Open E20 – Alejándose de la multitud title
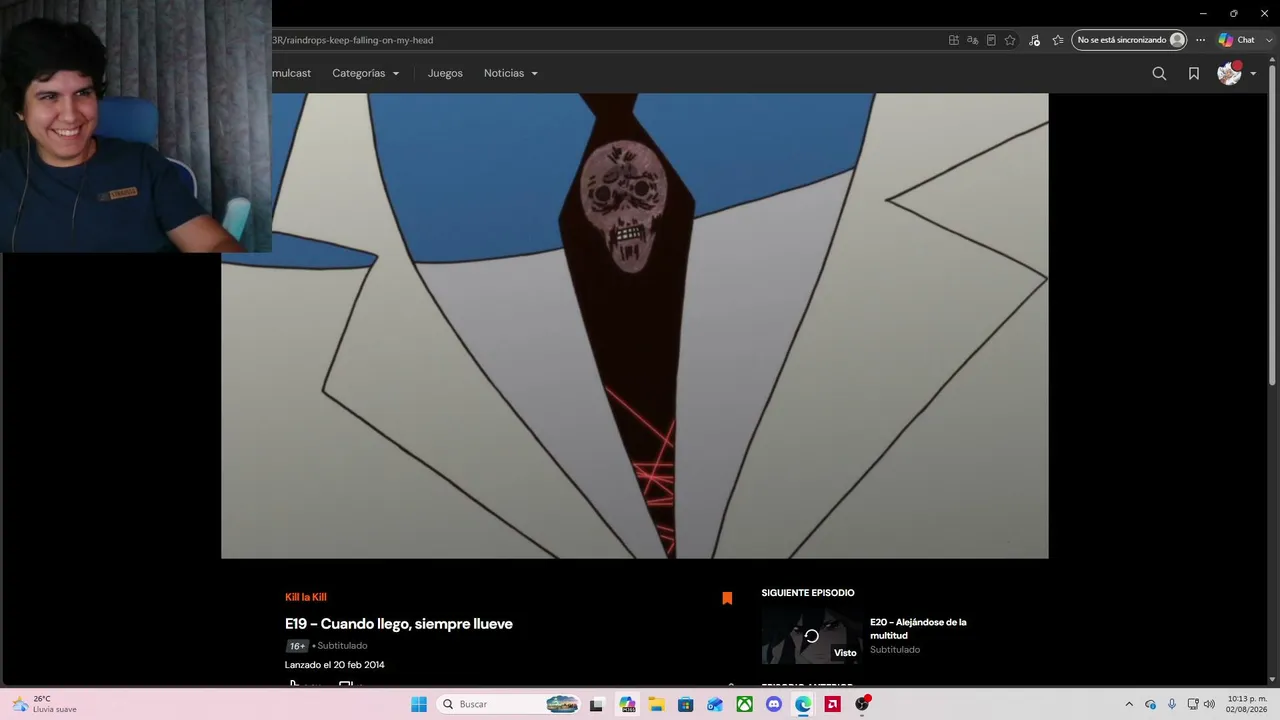 [918, 628]
